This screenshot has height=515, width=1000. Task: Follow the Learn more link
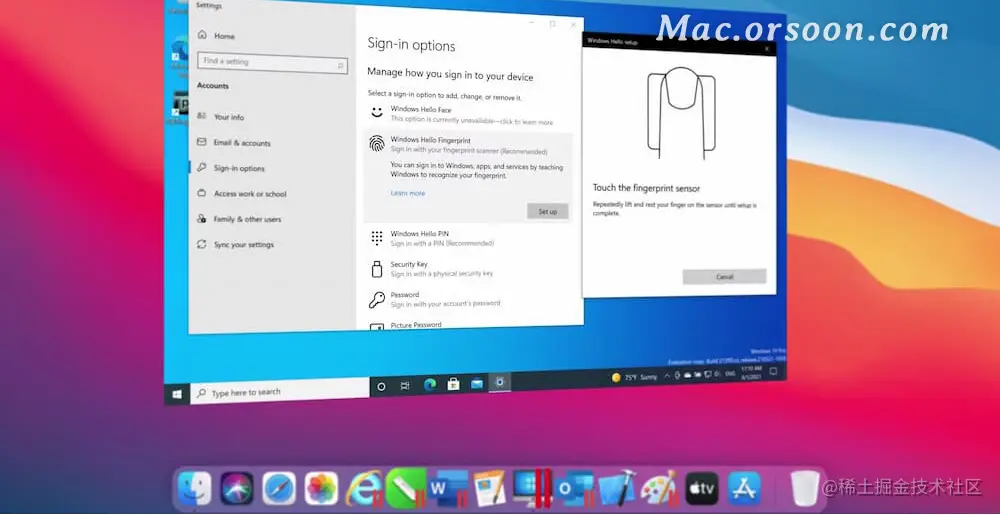[x=408, y=193]
